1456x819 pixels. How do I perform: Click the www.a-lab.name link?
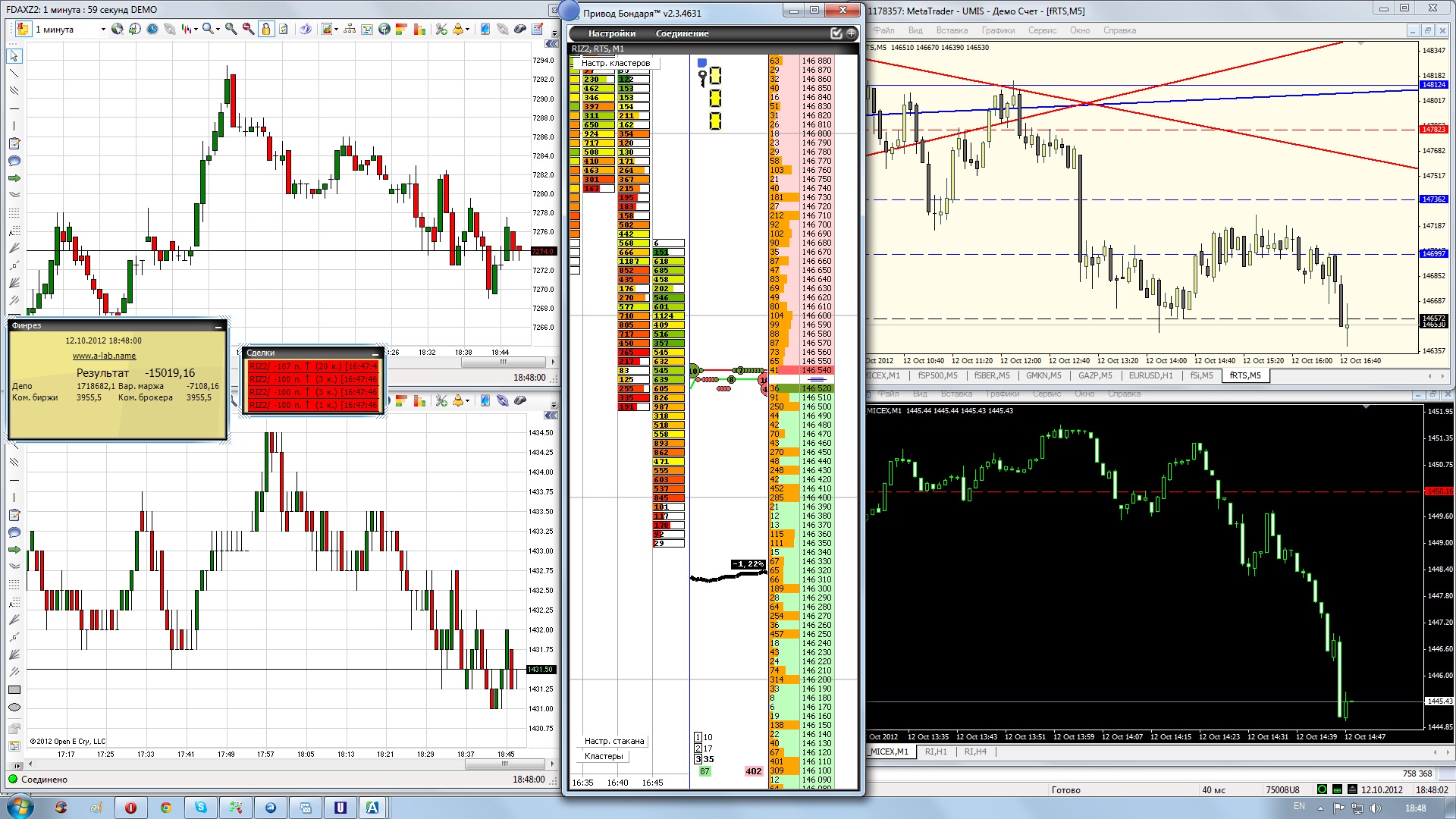click(104, 356)
